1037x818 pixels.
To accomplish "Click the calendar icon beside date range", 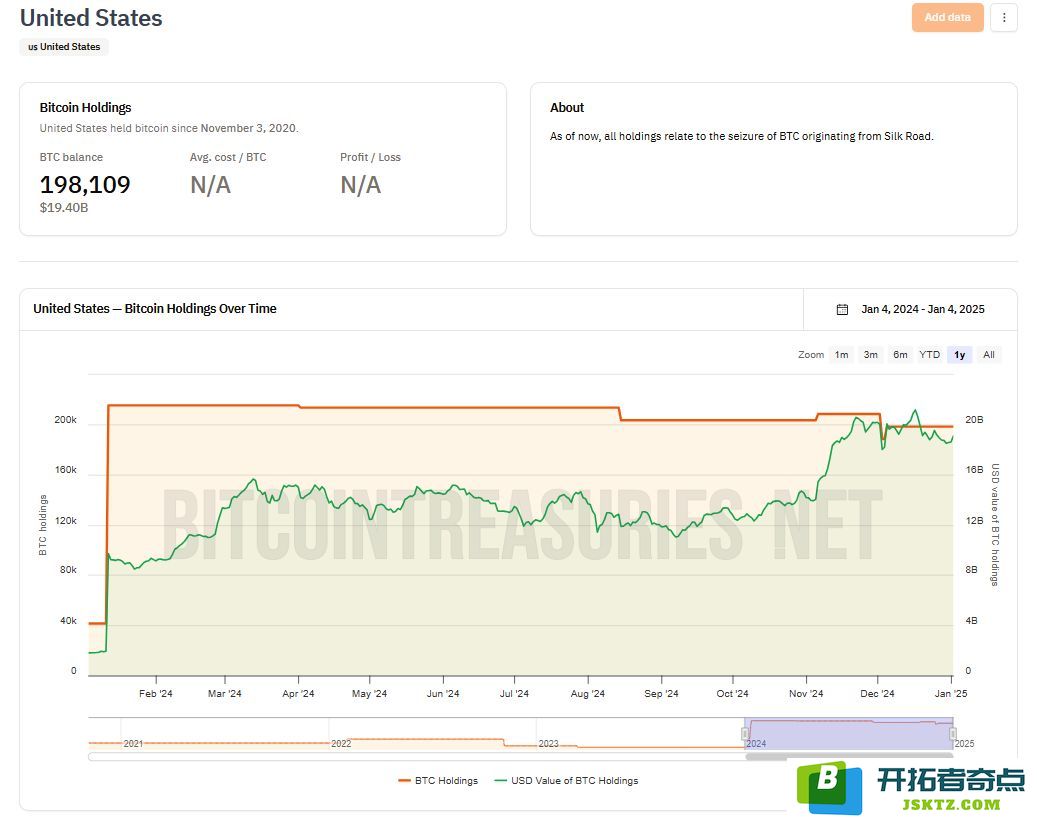I will point(842,309).
